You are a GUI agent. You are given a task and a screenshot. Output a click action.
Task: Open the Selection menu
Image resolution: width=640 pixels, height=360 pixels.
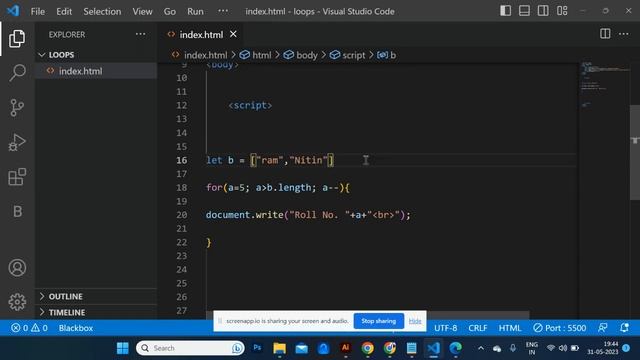pyautogui.click(x=102, y=11)
